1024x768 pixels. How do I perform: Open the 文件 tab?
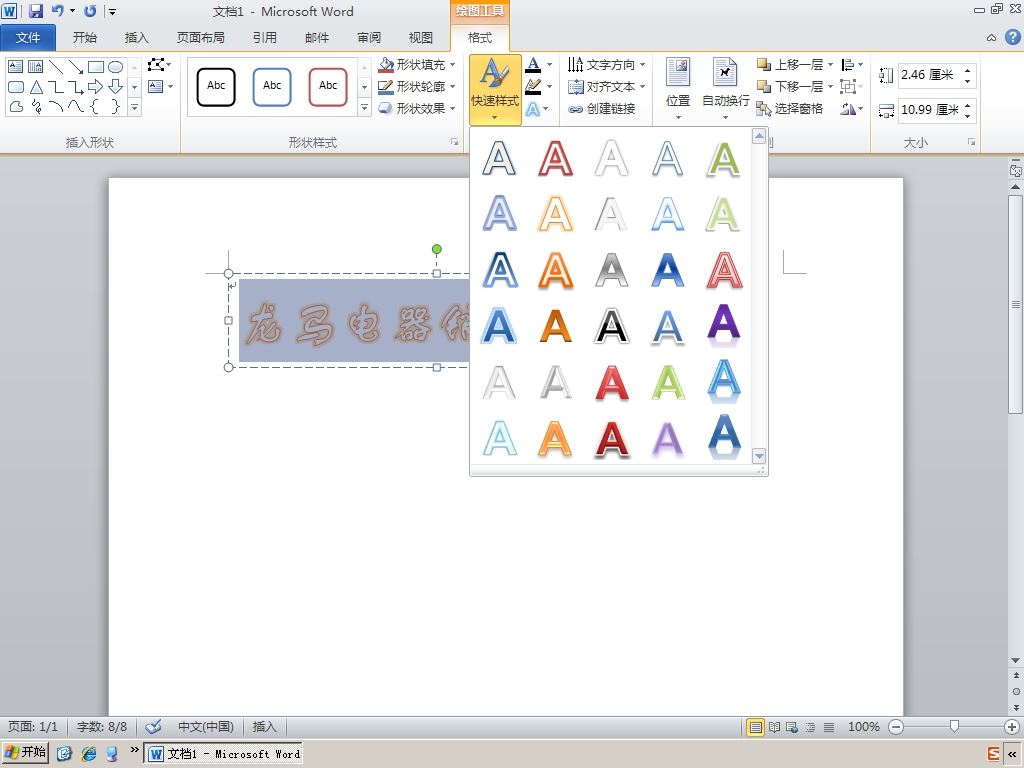(x=28, y=38)
